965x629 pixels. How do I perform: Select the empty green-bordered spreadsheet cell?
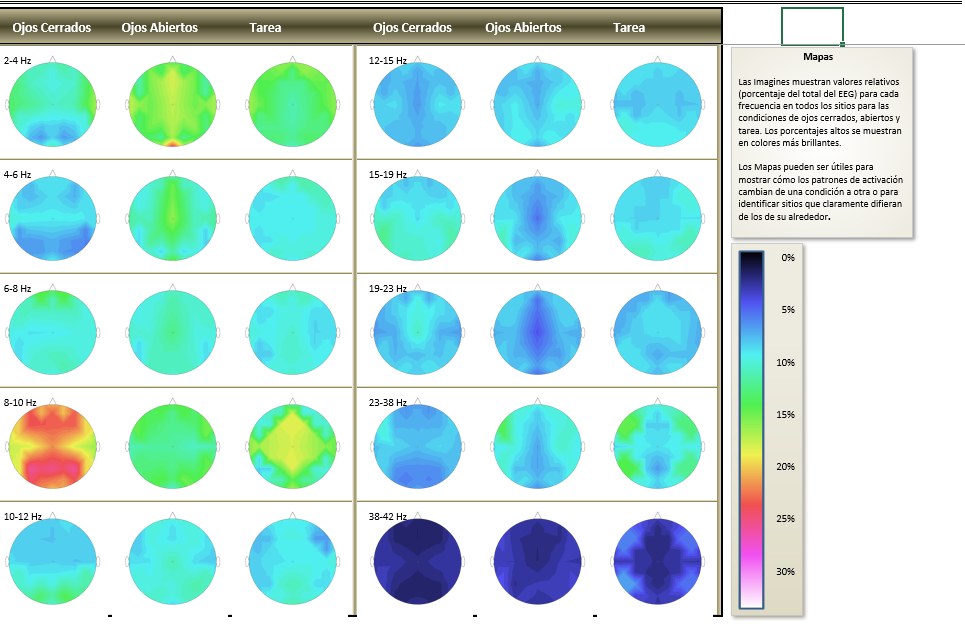[x=812, y=26]
